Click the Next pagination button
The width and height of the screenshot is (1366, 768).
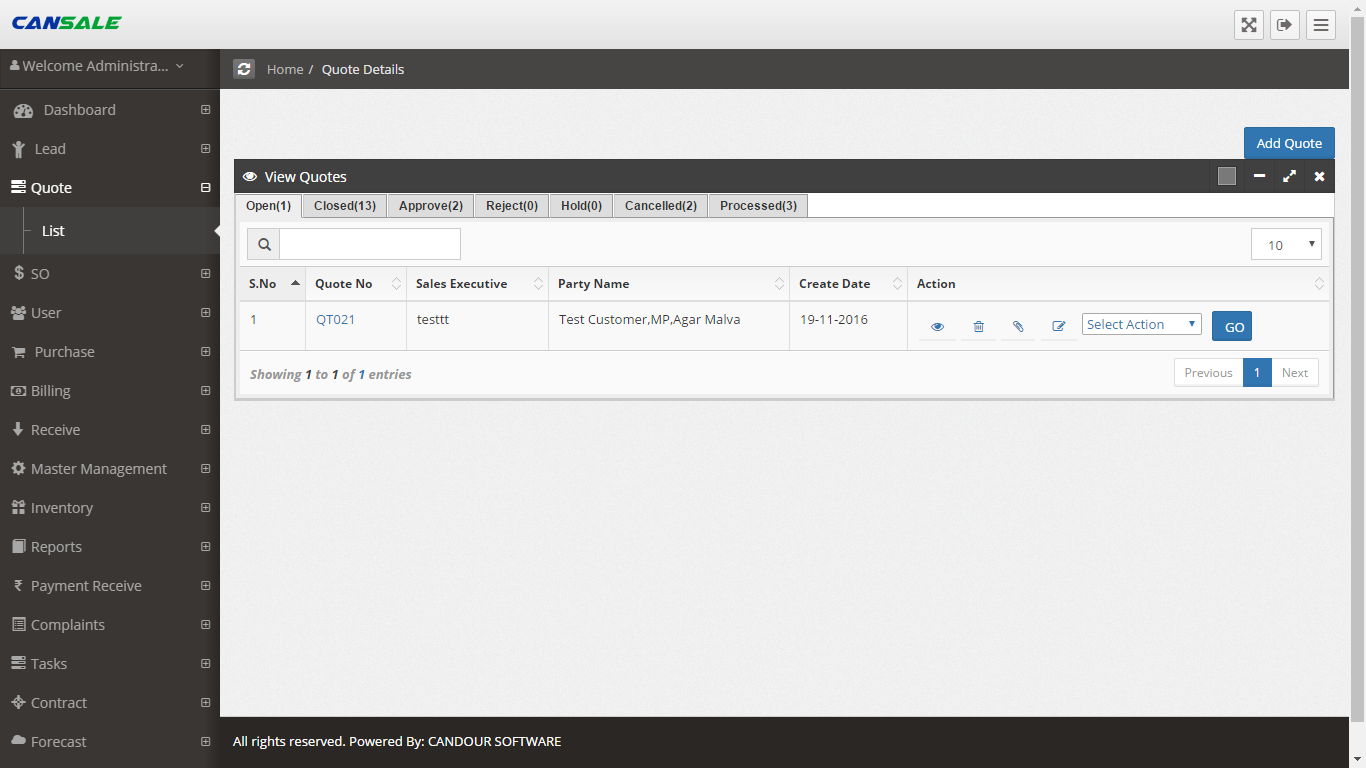pyautogui.click(x=1295, y=373)
